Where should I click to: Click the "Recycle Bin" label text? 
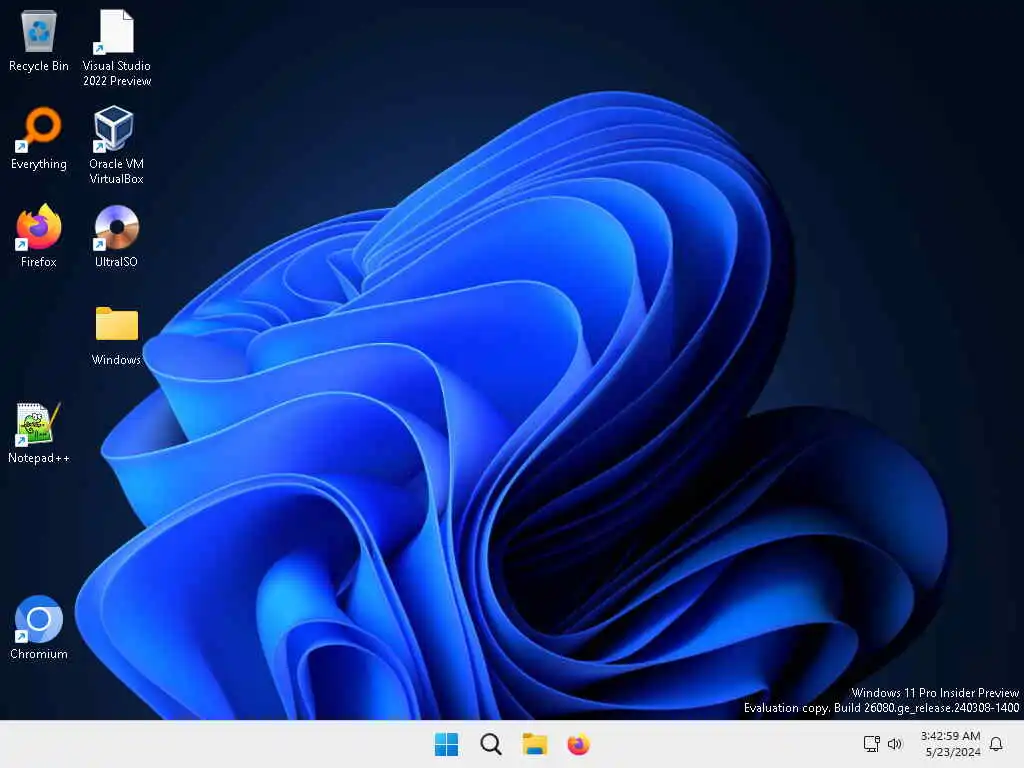click(39, 66)
